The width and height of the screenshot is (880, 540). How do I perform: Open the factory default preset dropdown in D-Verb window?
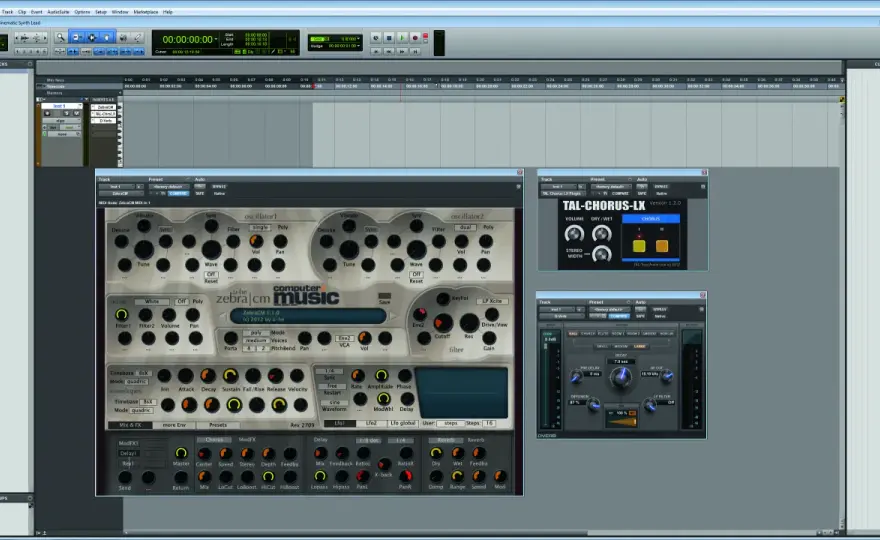pyautogui.click(x=609, y=309)
